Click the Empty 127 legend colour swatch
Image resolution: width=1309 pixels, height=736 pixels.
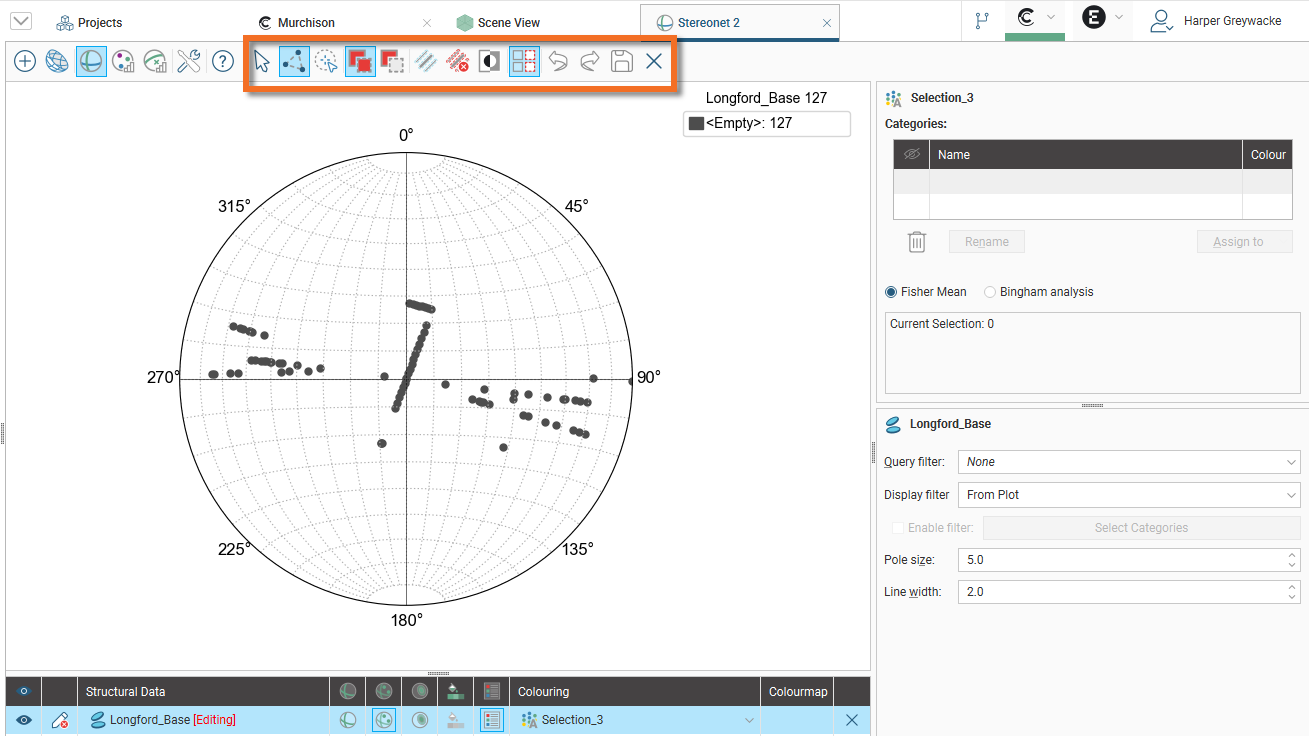click(x=696, y=124)
